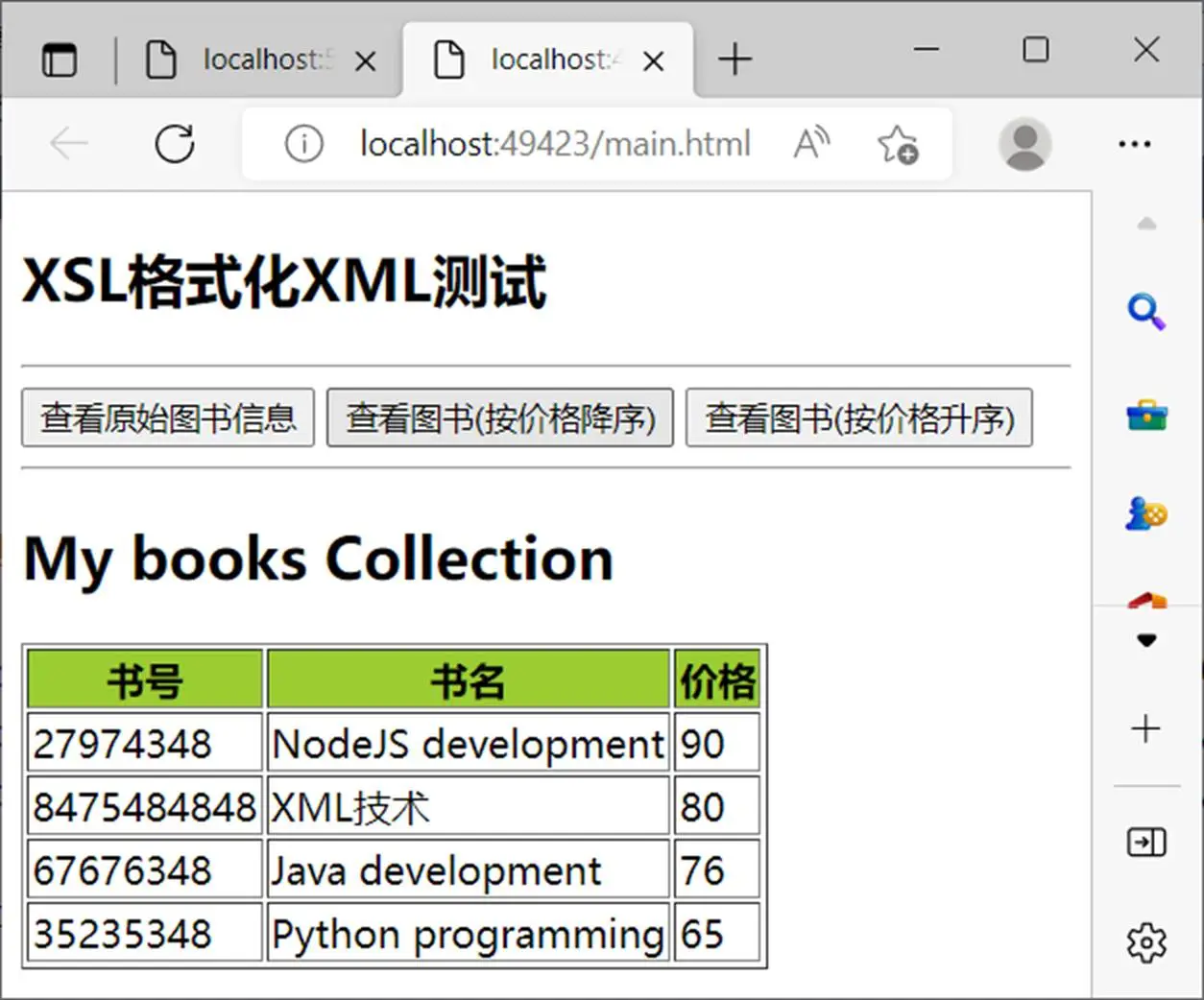This screenshot has height=1000, width=1204.
Task: Refresh the current page
Action: point(175,145)
